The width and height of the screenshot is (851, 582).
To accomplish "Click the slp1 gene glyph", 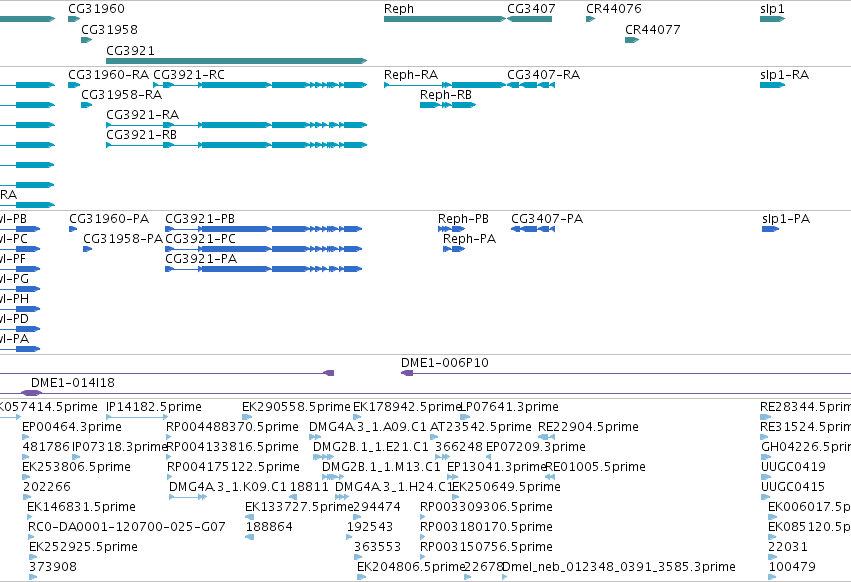I will click(772, 19).
